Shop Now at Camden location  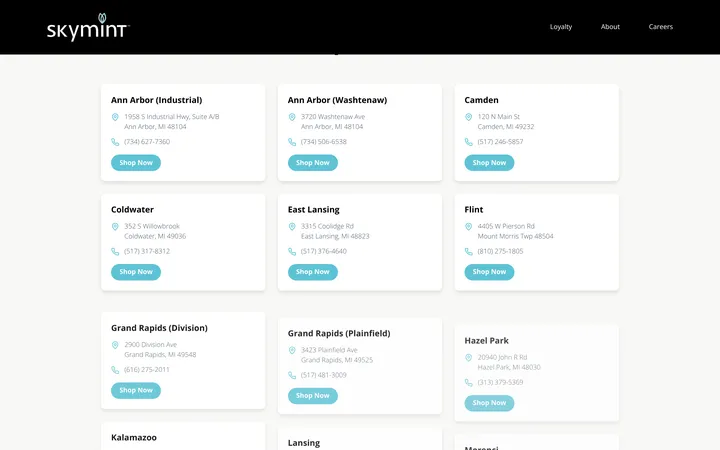pyautogui.click(x=489, y=163)
